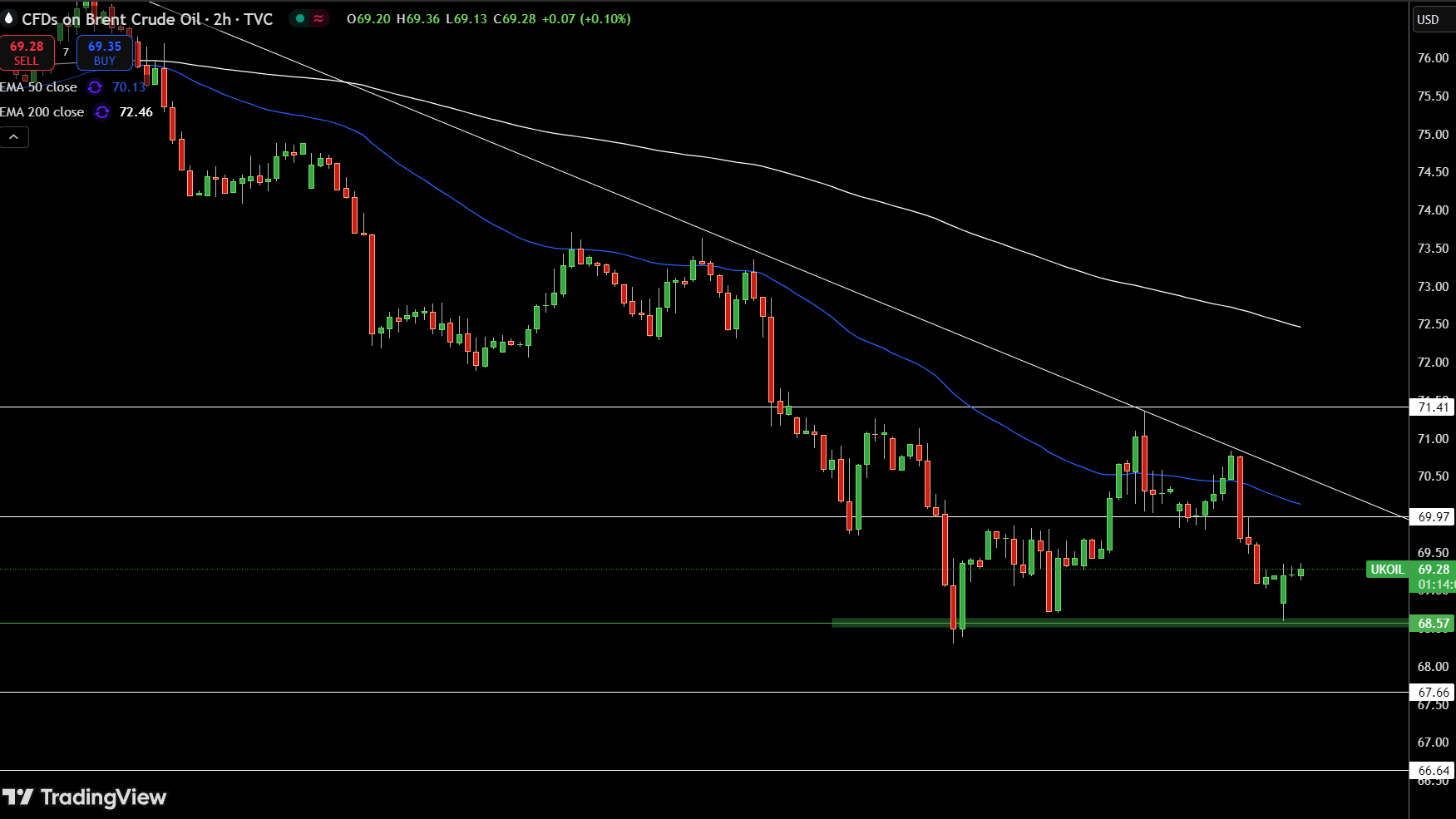Collapse the indicator legend with the chevron
Screen dimensions: 1456x819
pyautogui.click(x=14, y=137)
